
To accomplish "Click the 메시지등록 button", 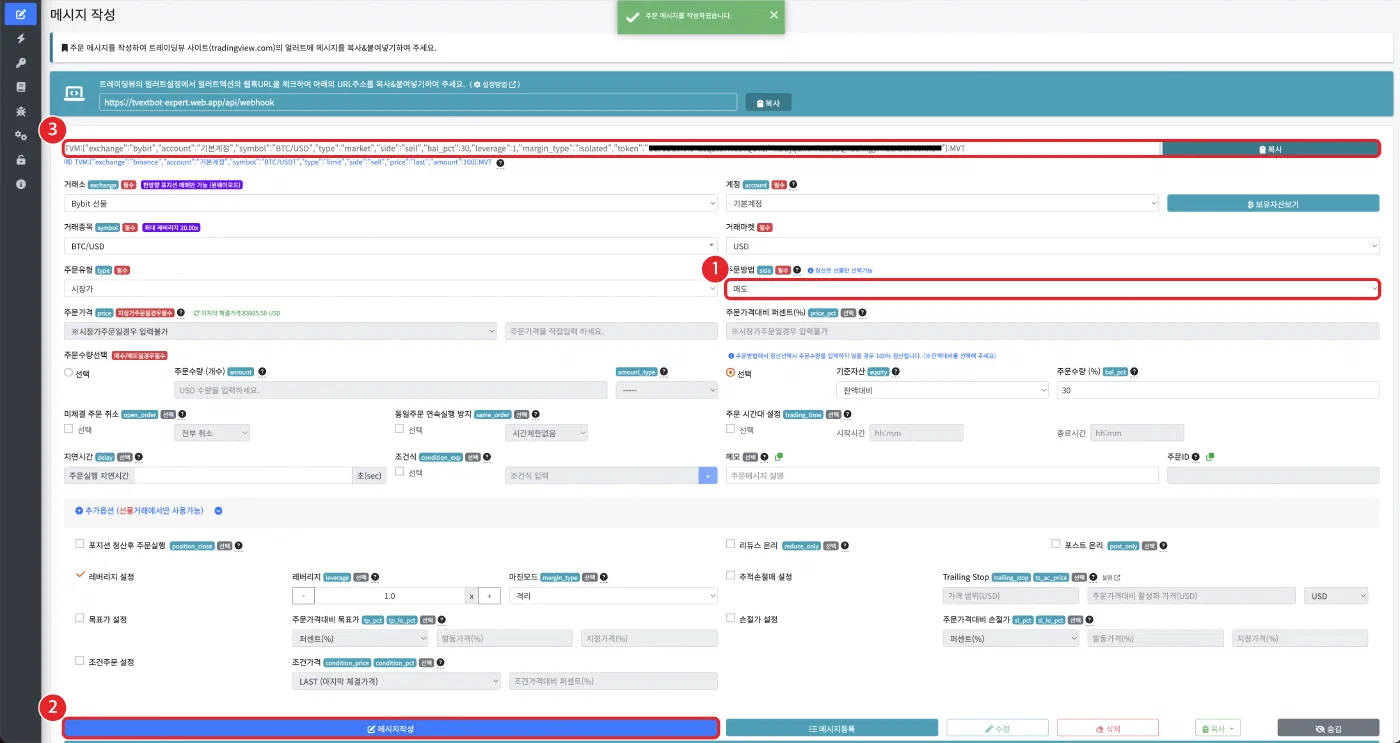I will pos(832,729).
